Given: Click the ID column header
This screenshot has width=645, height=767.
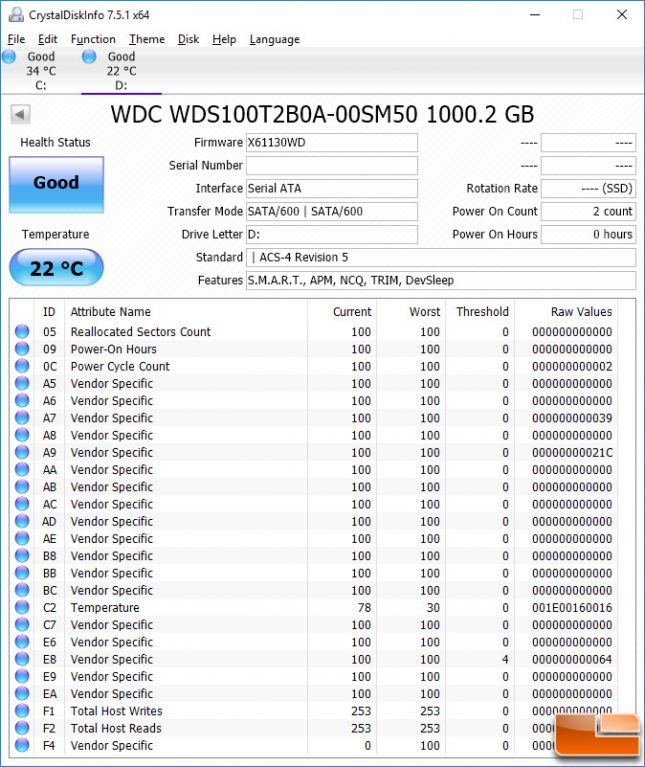Looking at the screenshot, I should point(49,312).
